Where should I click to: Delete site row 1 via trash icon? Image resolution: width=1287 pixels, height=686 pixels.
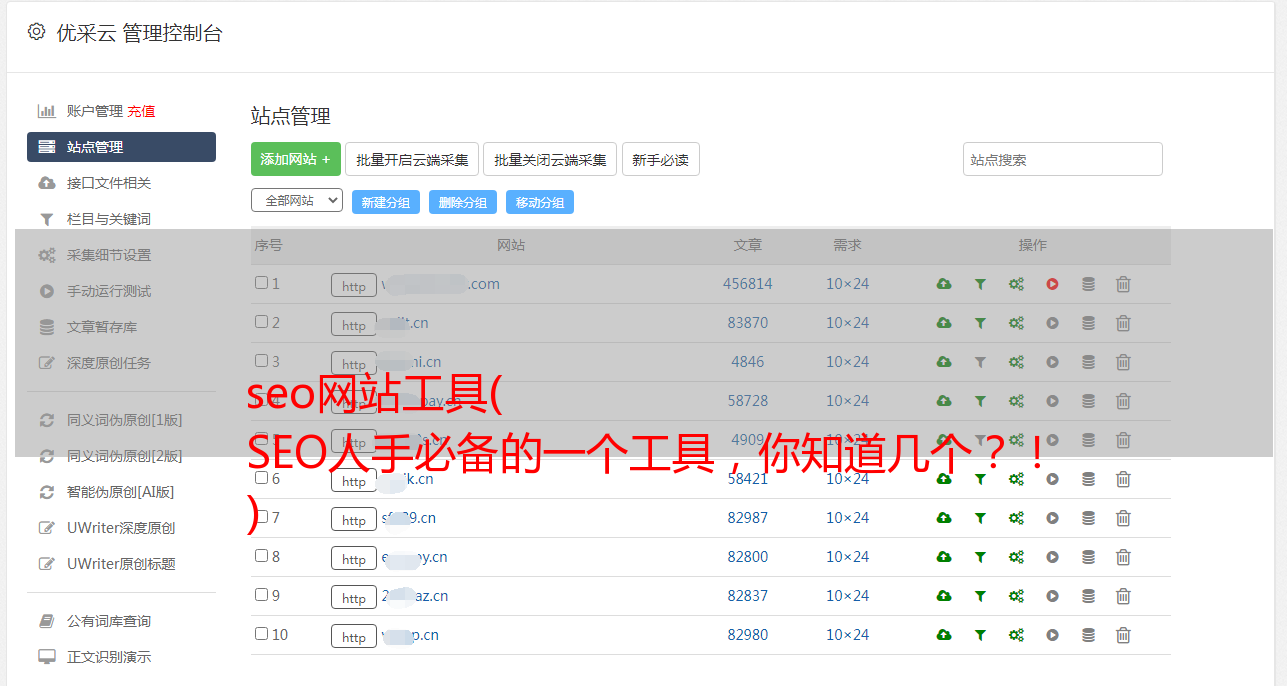(x=1123, y=284)
